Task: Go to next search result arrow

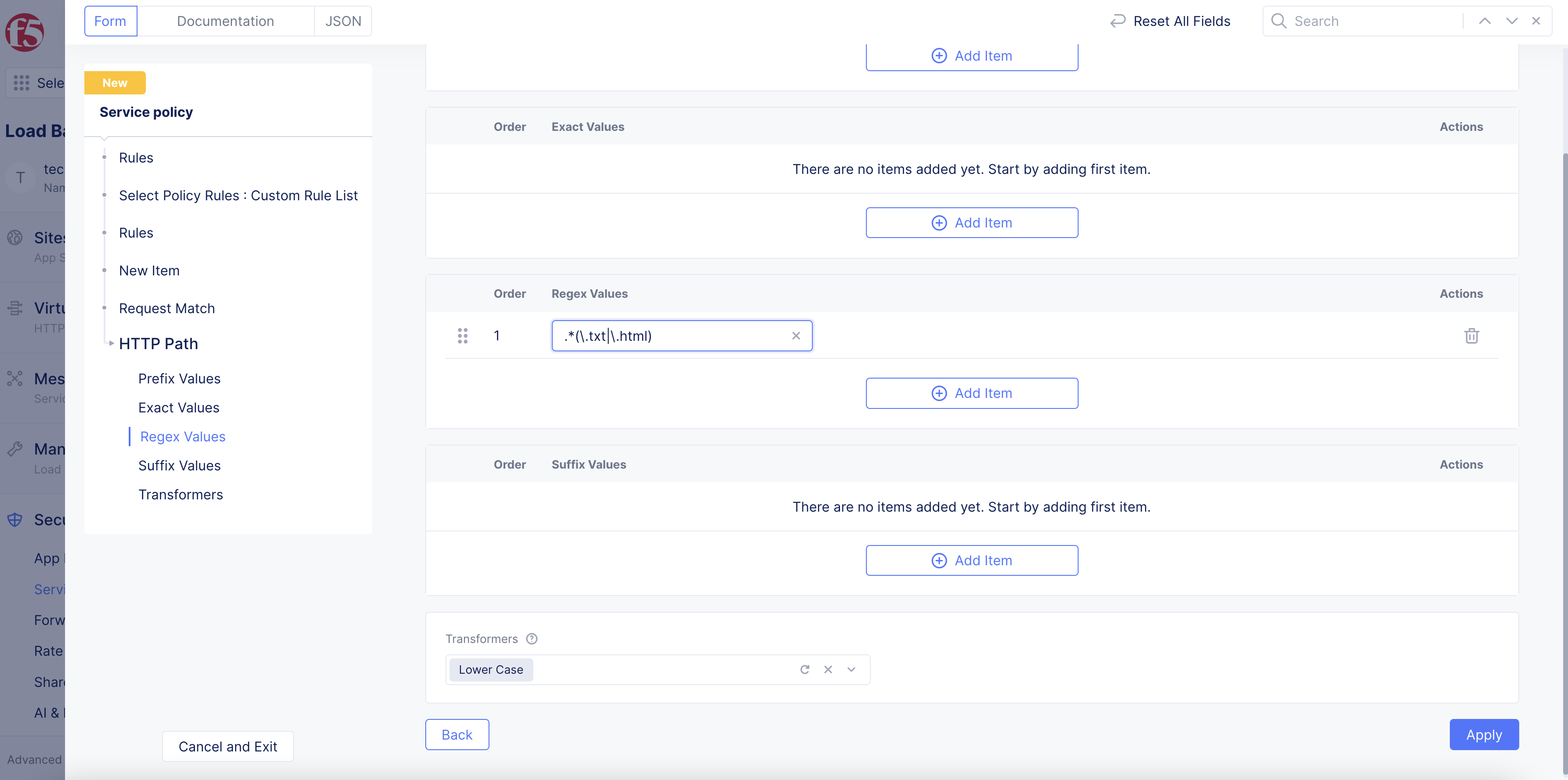Action: point(1511,21)
